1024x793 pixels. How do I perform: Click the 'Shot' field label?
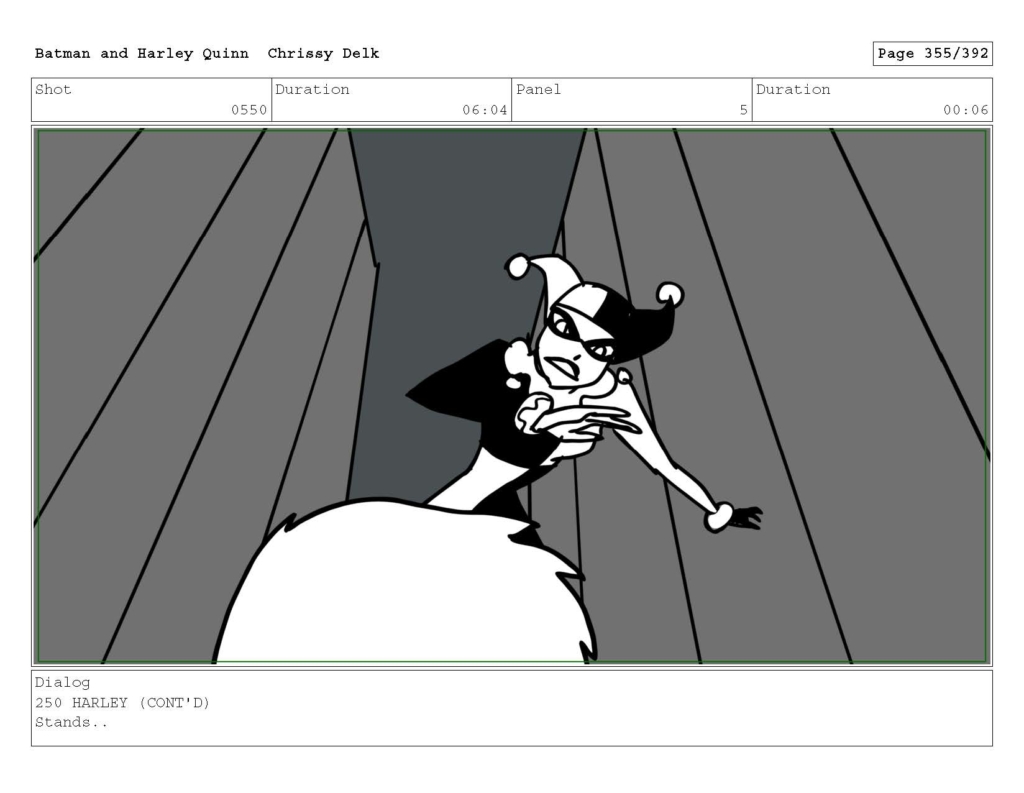click(53, 89)
